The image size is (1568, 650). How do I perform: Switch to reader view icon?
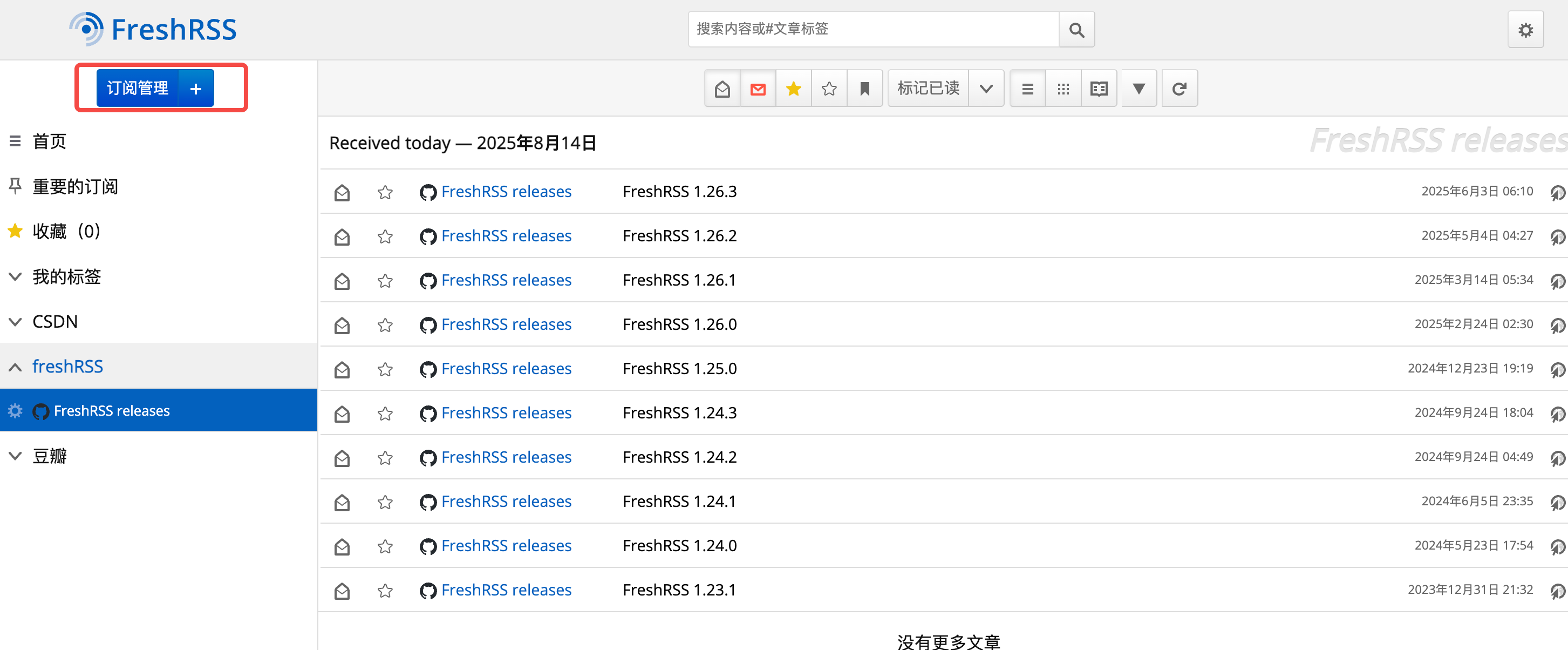1099,89
